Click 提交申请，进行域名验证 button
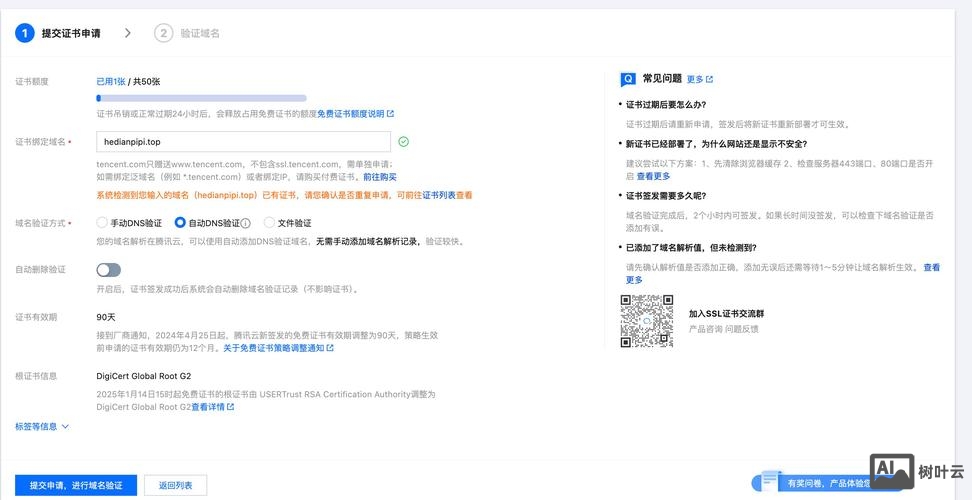This screenshot has width=972, height=500. pos(76,485)
